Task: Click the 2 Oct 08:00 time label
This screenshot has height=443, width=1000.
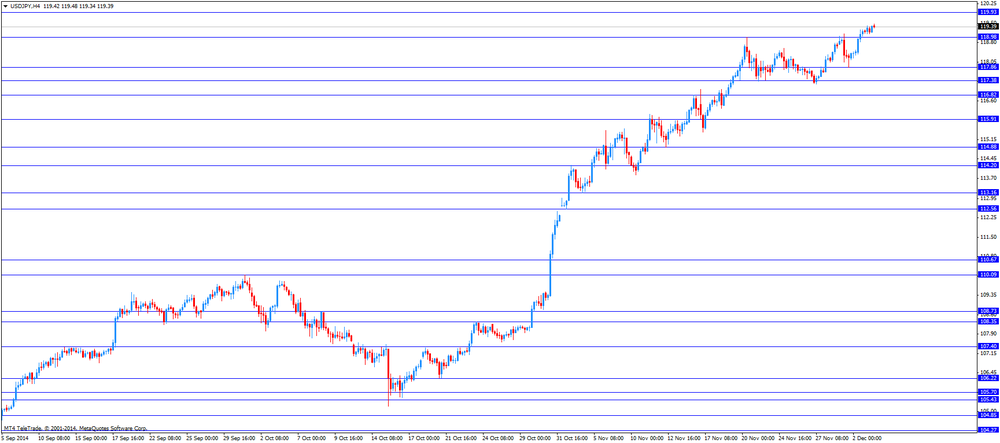Action: tap(276, 439)
